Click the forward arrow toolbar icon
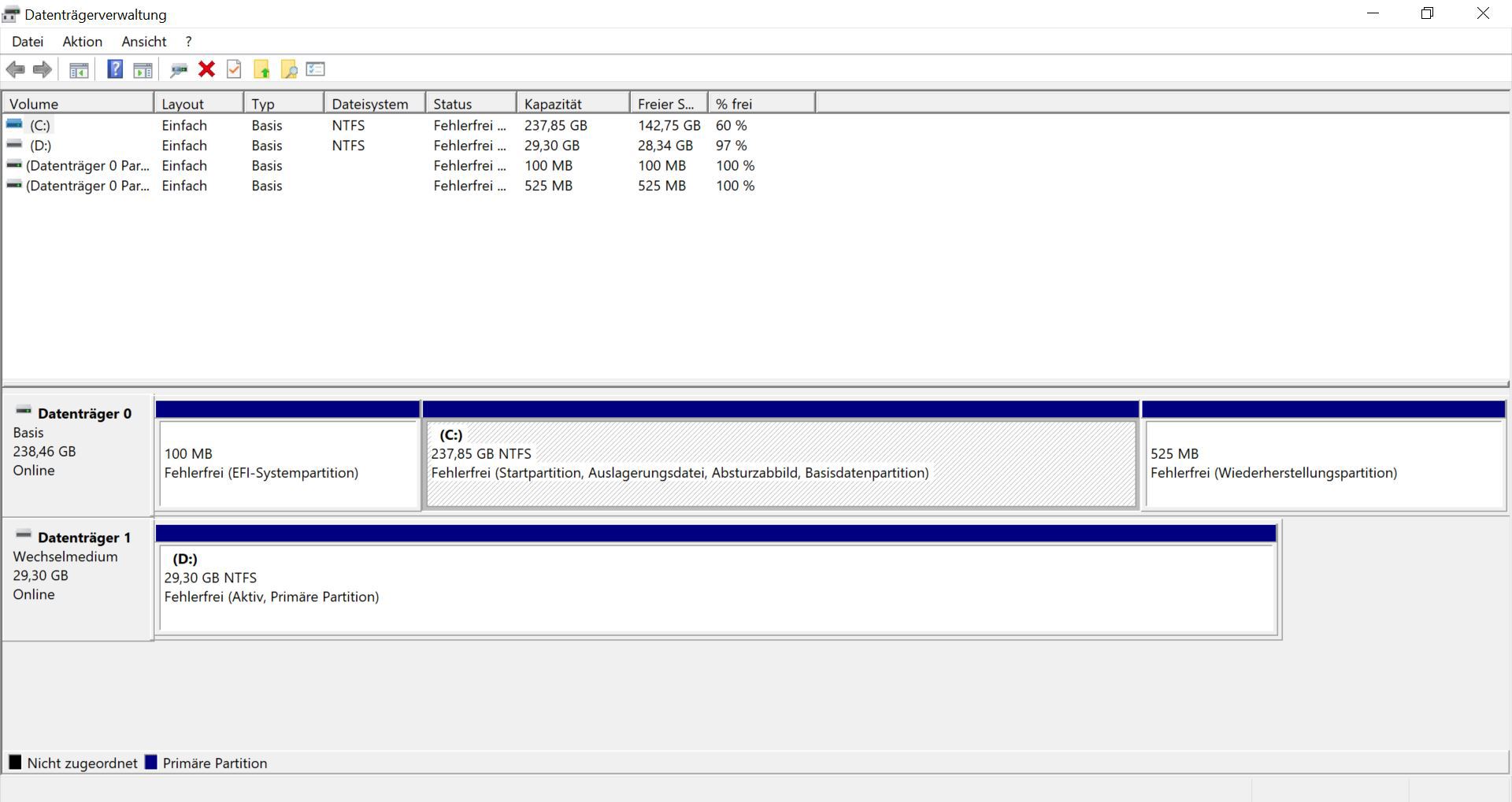The height and width of the screenshot is (802, 1512). [43, 69]
